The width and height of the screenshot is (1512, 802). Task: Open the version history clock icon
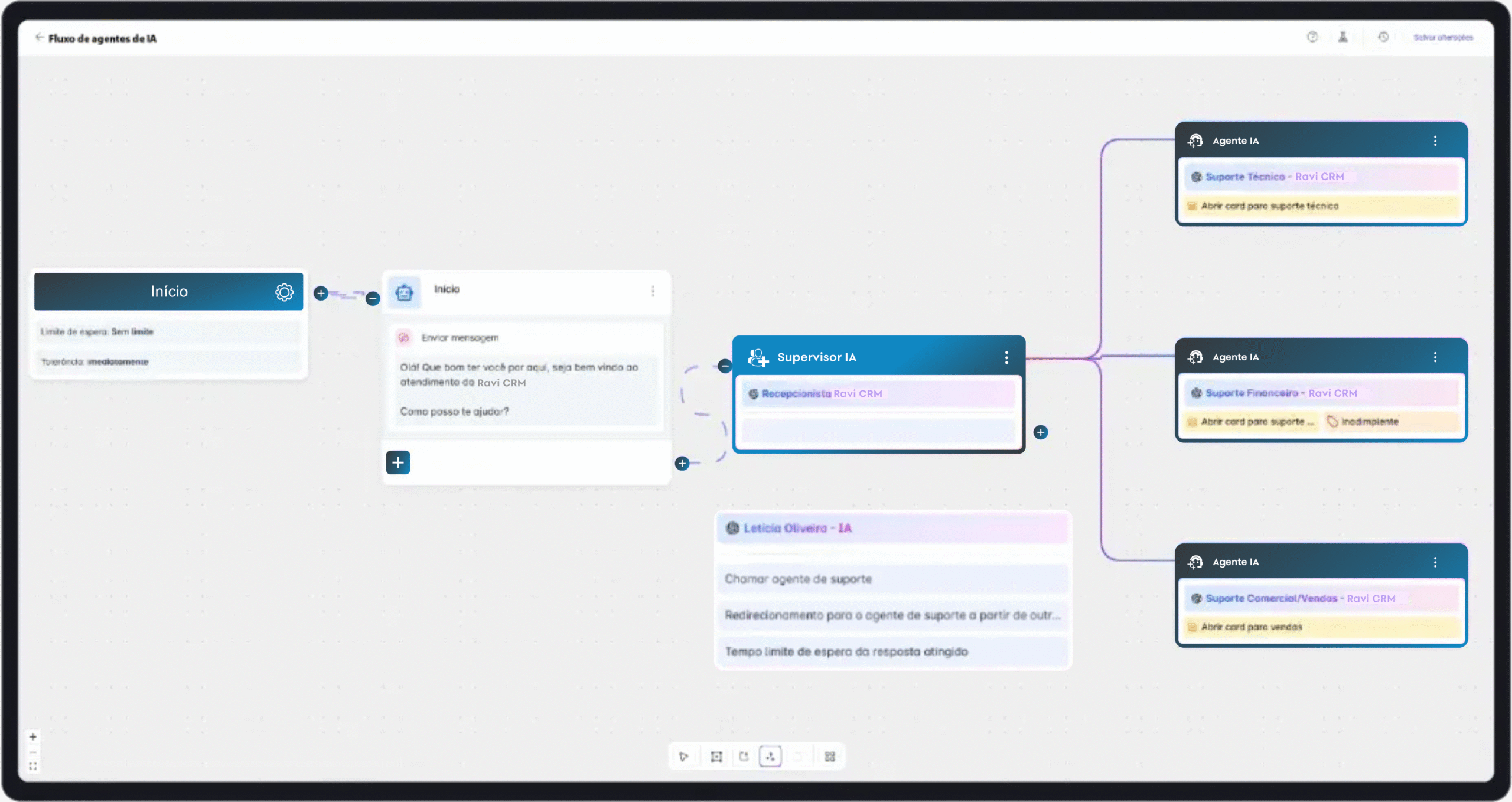[1383, 37]
